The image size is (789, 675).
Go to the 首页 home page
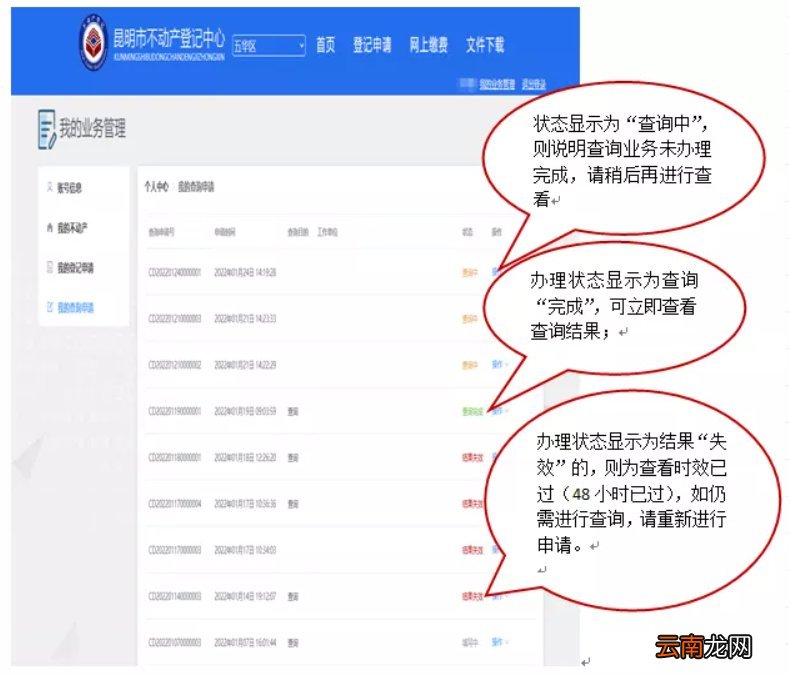click(x=326, y=45)
